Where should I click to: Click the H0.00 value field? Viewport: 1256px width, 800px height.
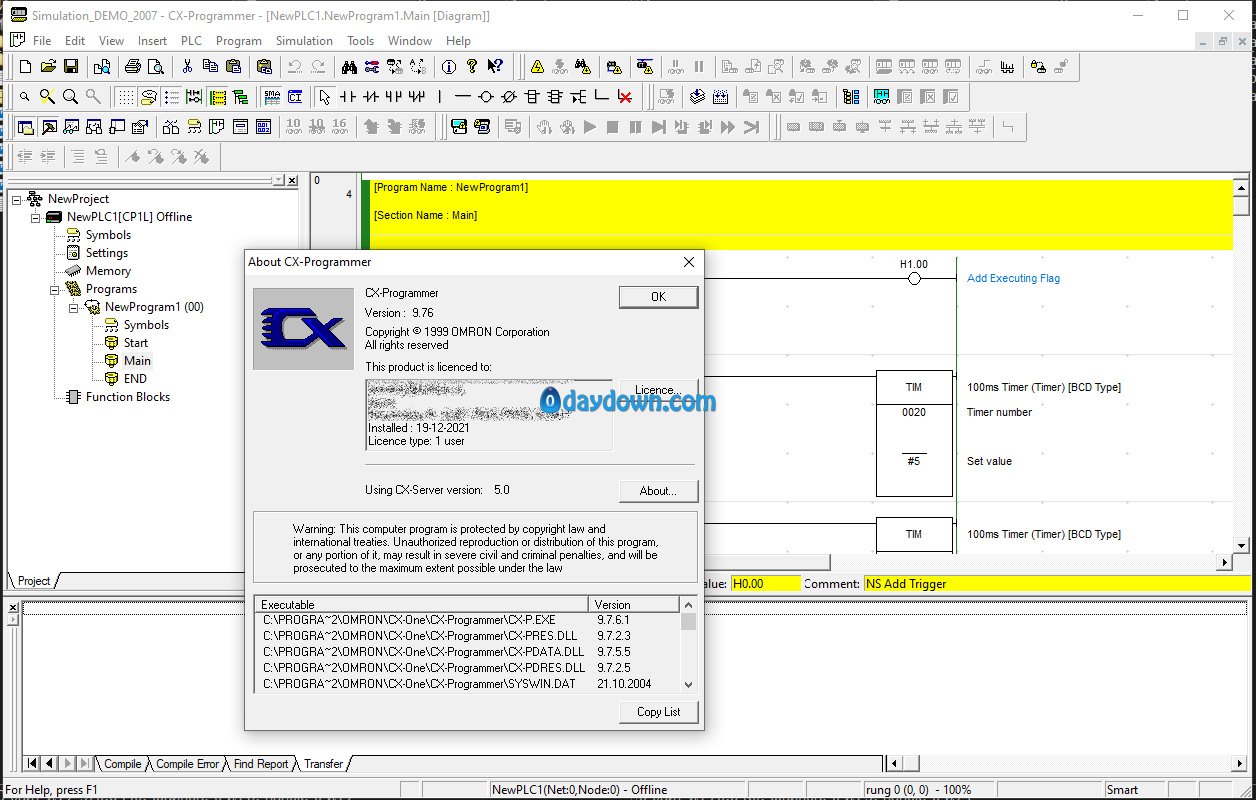(766, 584)
